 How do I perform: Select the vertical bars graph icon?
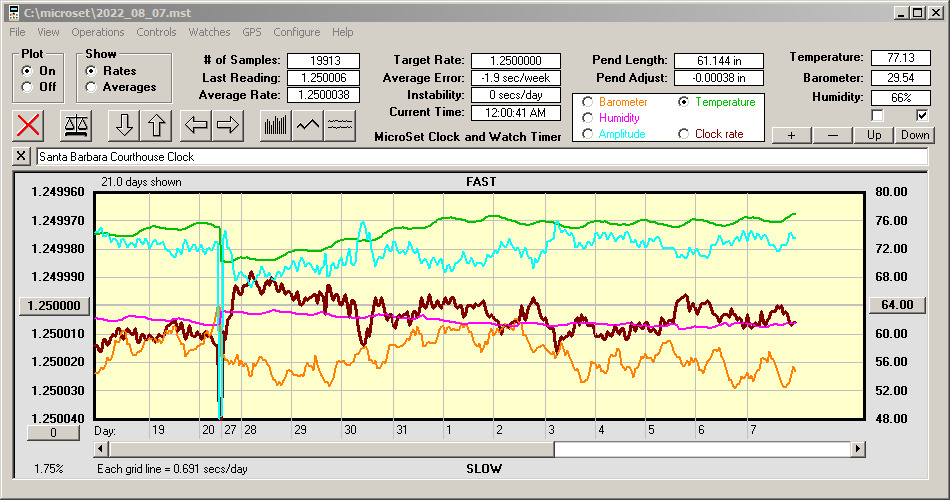pyautogui.click(x=276, y=125)
